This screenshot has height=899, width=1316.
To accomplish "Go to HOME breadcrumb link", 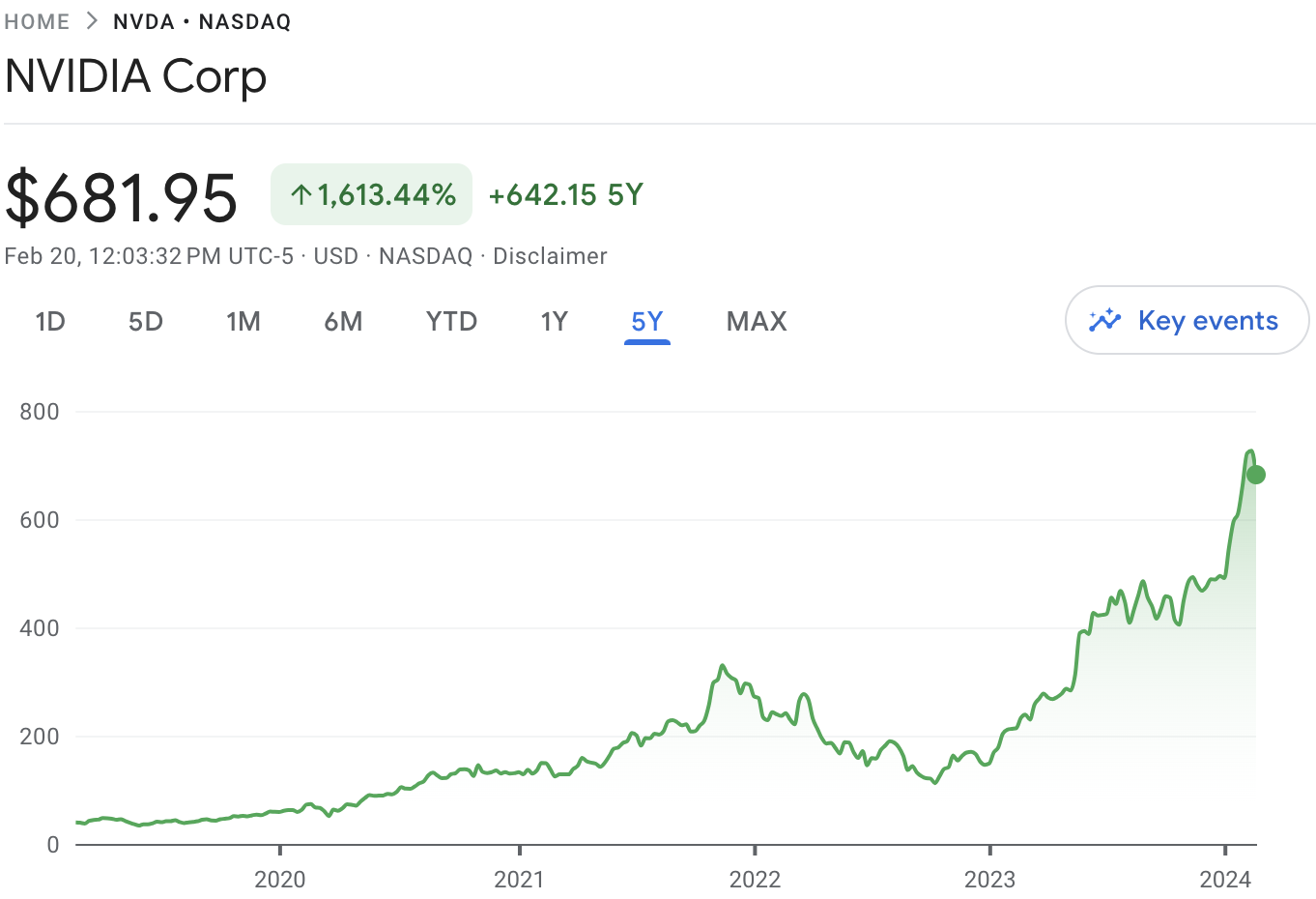I will pyautogui.click(x=37, y=21).
